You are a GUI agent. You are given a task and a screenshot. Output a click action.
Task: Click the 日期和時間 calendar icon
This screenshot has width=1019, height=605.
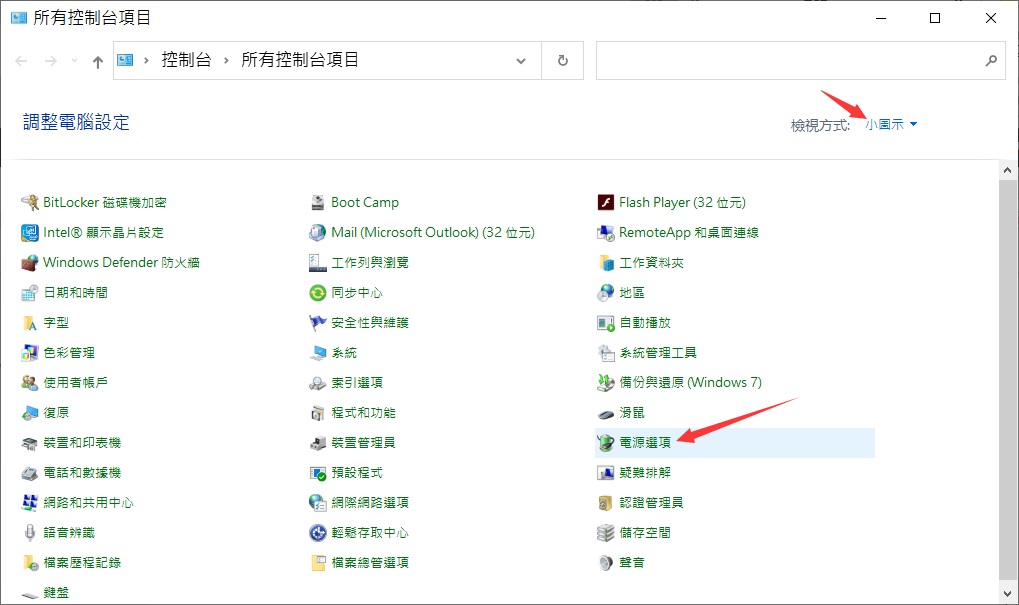(30, 292)
